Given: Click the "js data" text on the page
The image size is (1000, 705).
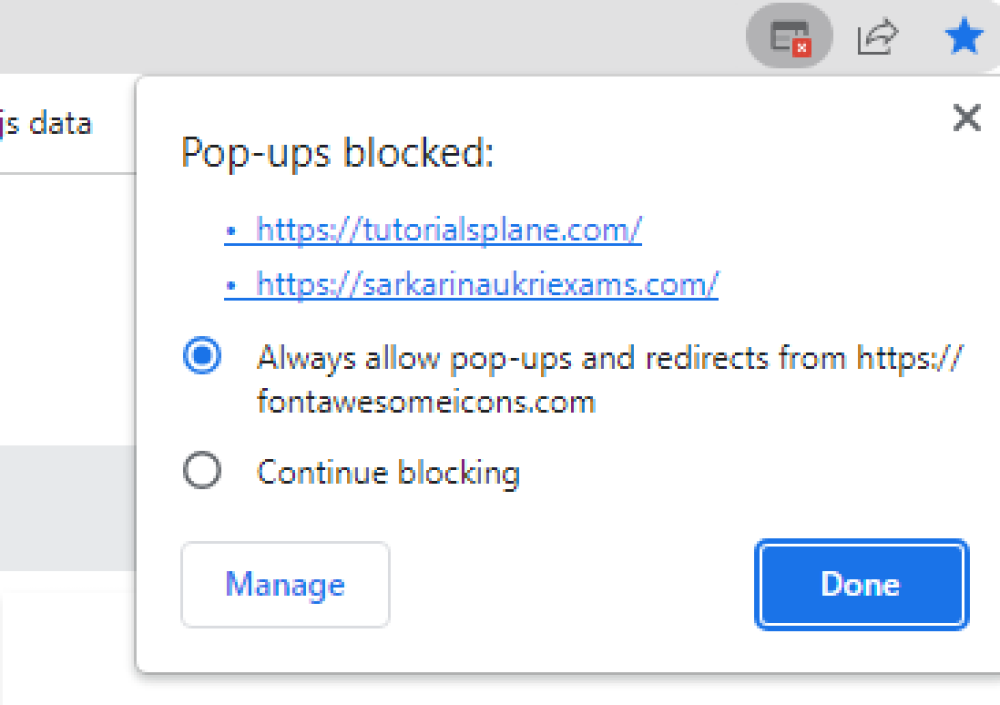Looking at the screenshot, I should (x=46, y=124).
